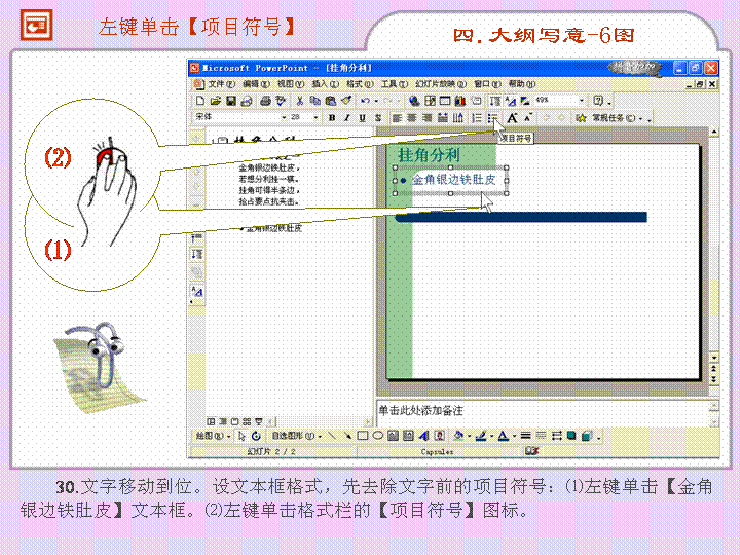Open the 绘图 draw menu dropdown
This screenshot has width=740, height=555.
pos(213,436)
